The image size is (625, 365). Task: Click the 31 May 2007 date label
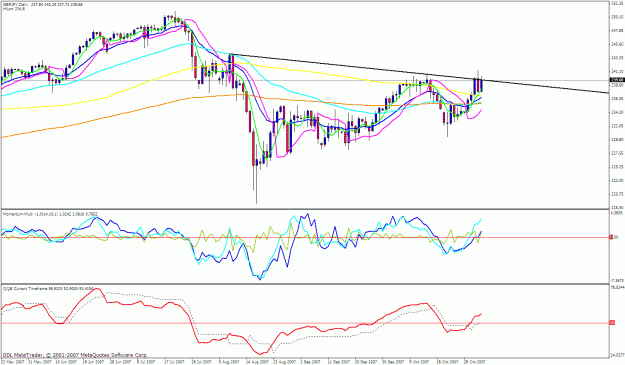click(x=39, y=362)
